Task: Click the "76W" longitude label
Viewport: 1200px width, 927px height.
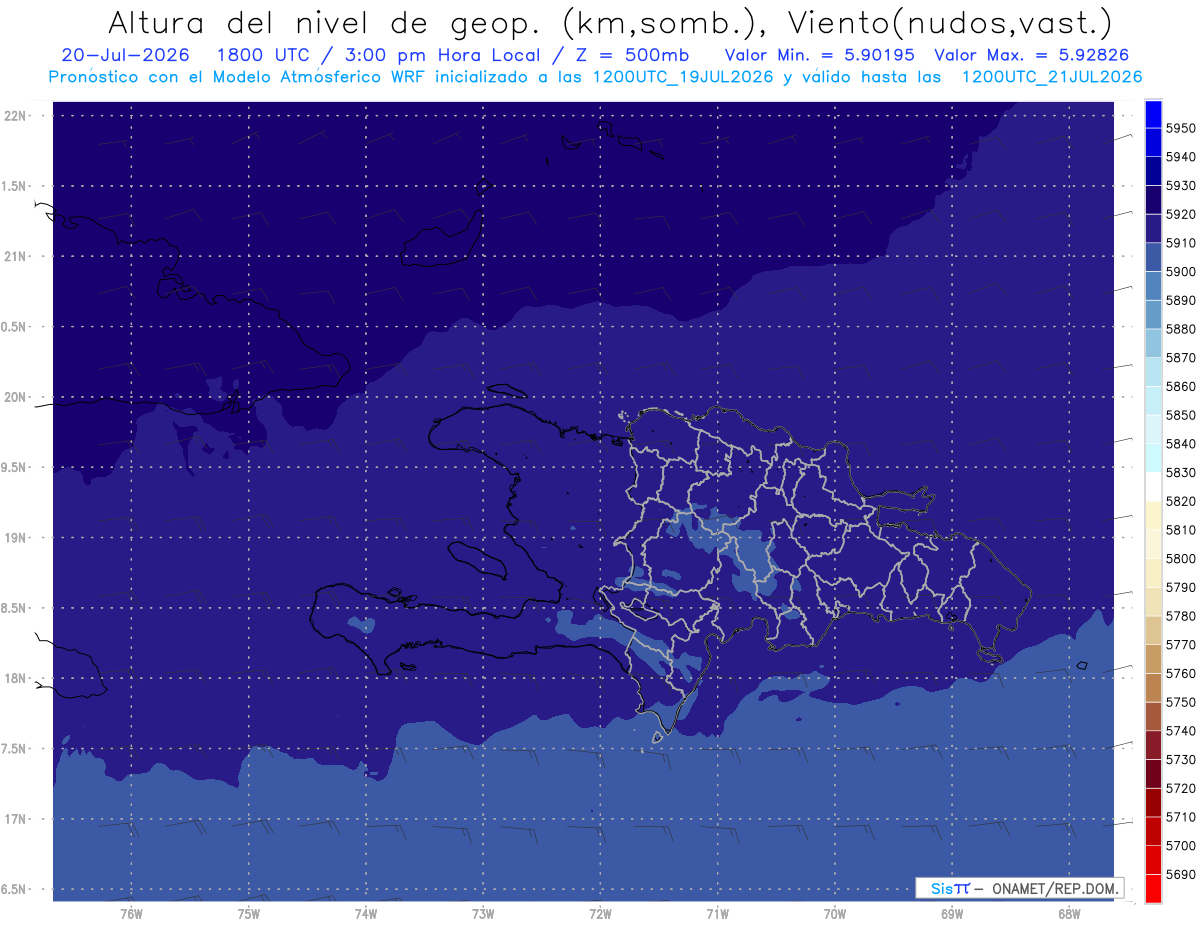Action: pos(131,914)
